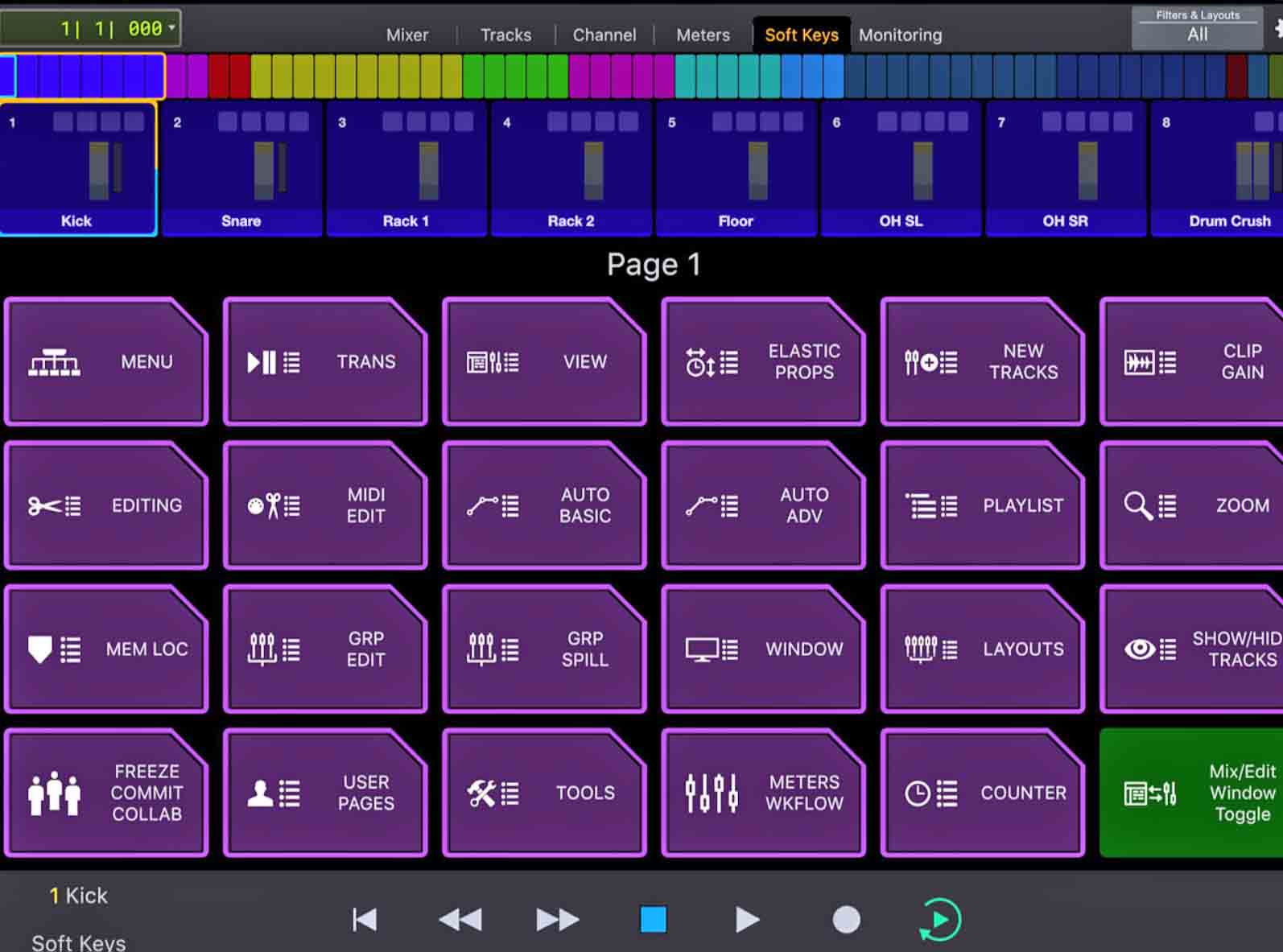Click the Kick track fader
Viewport: 1283px width, 952px height.
tap(99, 170)
